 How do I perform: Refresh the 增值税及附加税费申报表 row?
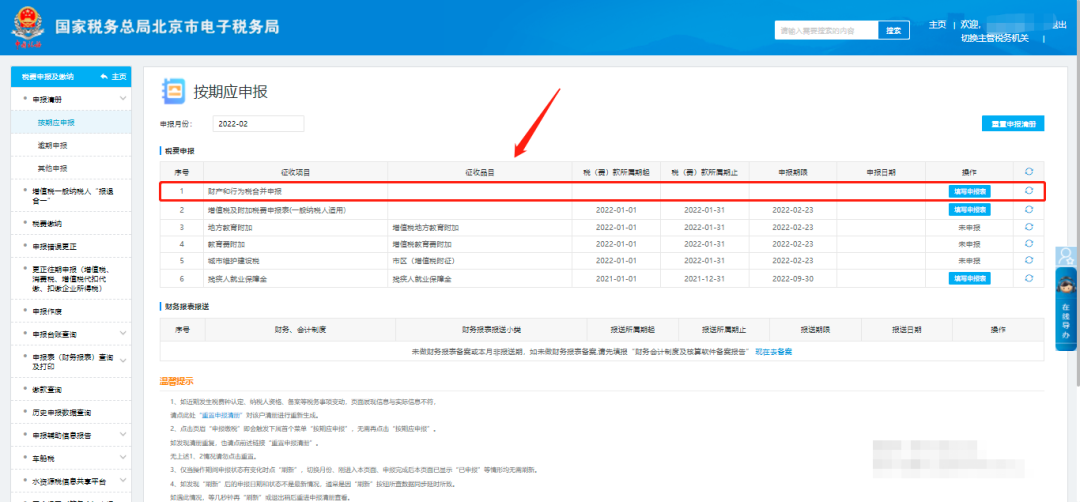point(1029,209)
